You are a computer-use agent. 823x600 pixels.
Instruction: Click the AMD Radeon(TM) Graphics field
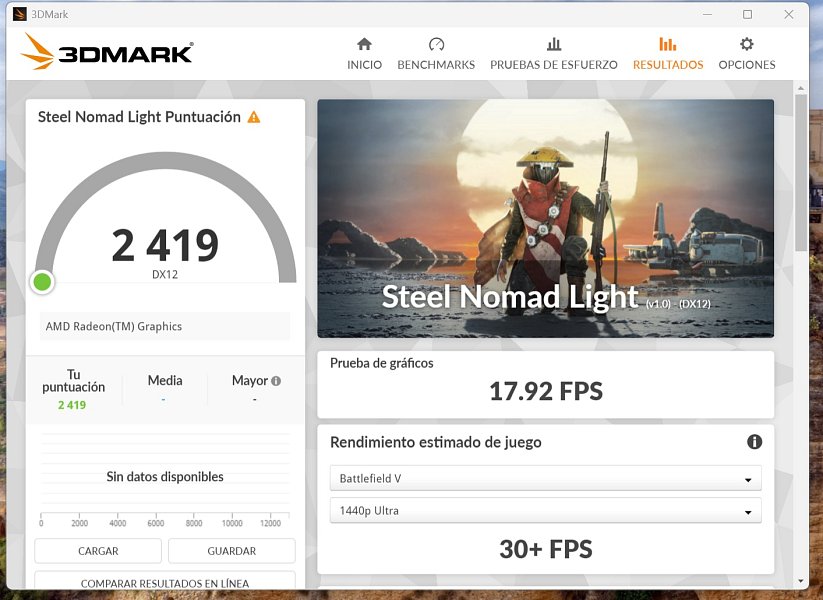point(165,326)
